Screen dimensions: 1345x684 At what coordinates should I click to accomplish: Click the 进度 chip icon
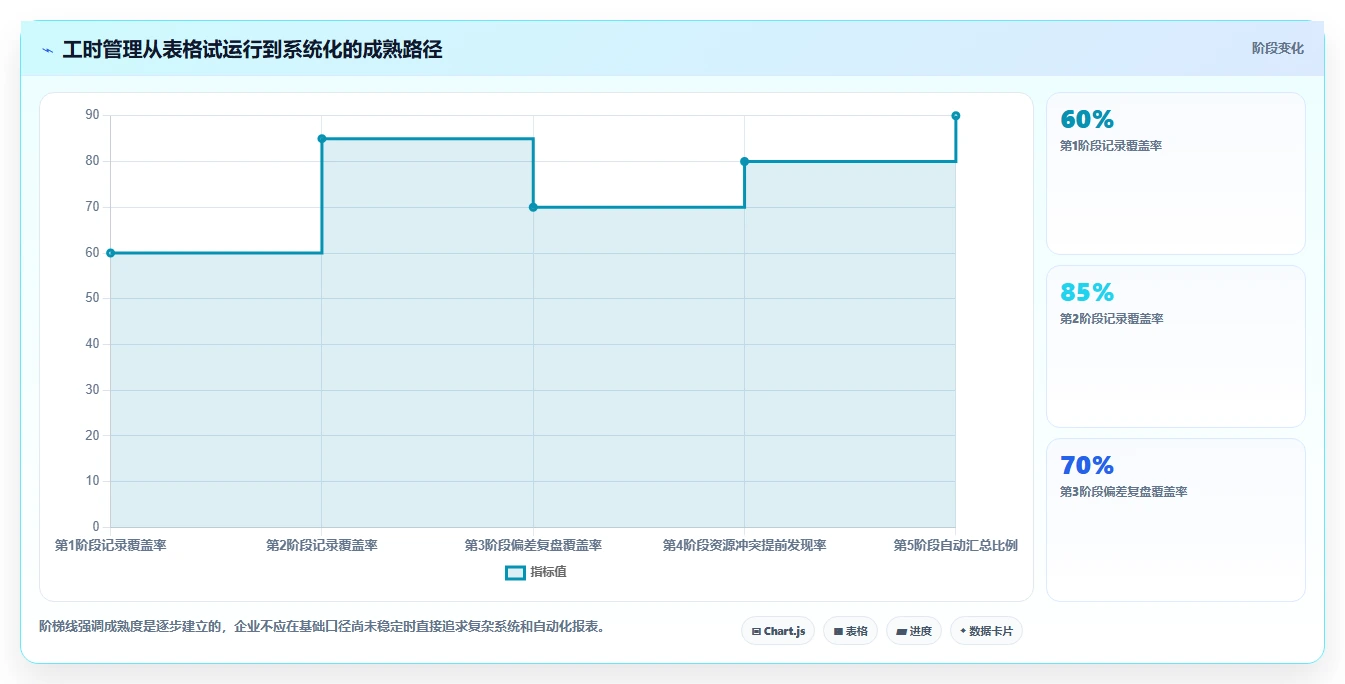click(x=901, y=632)
